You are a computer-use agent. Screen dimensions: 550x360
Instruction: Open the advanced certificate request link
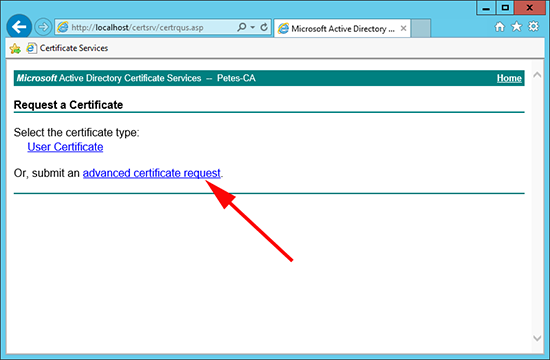152,173
